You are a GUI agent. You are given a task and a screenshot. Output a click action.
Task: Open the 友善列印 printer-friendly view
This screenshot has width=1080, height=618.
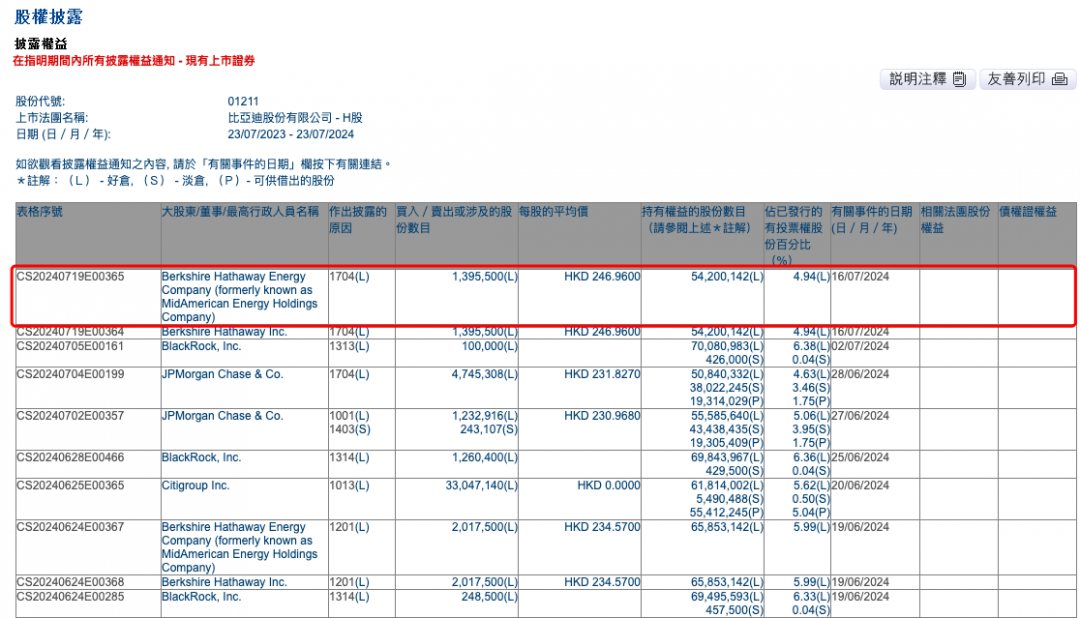[1018, 79]
